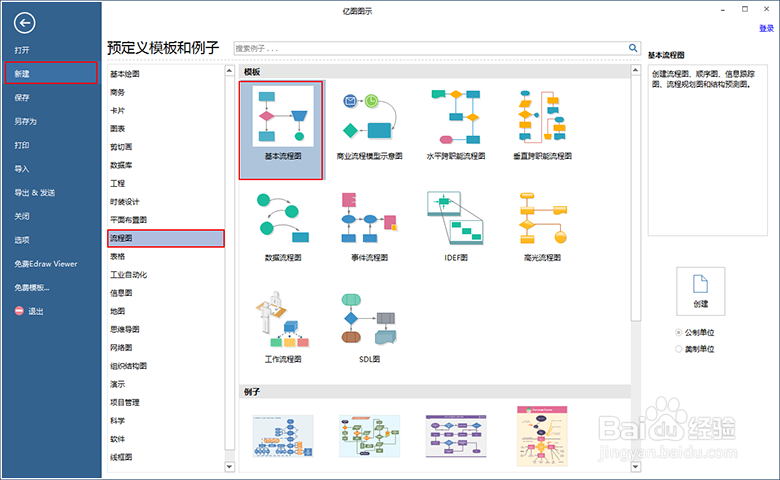Open the 打开 menu item
The width and height of the screenshot is (780, 480).
click(22, 50)
